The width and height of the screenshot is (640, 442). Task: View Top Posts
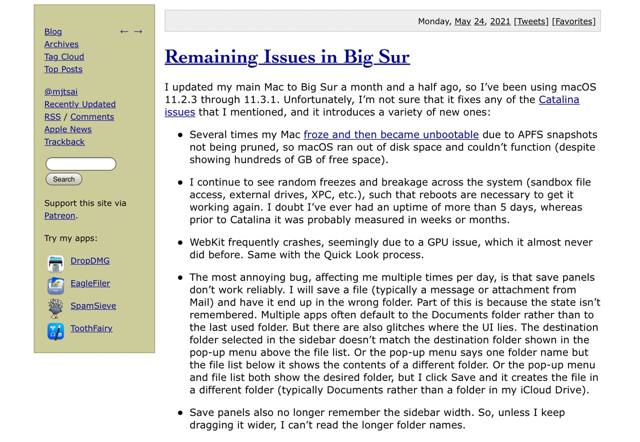click(x=63, y=69)
